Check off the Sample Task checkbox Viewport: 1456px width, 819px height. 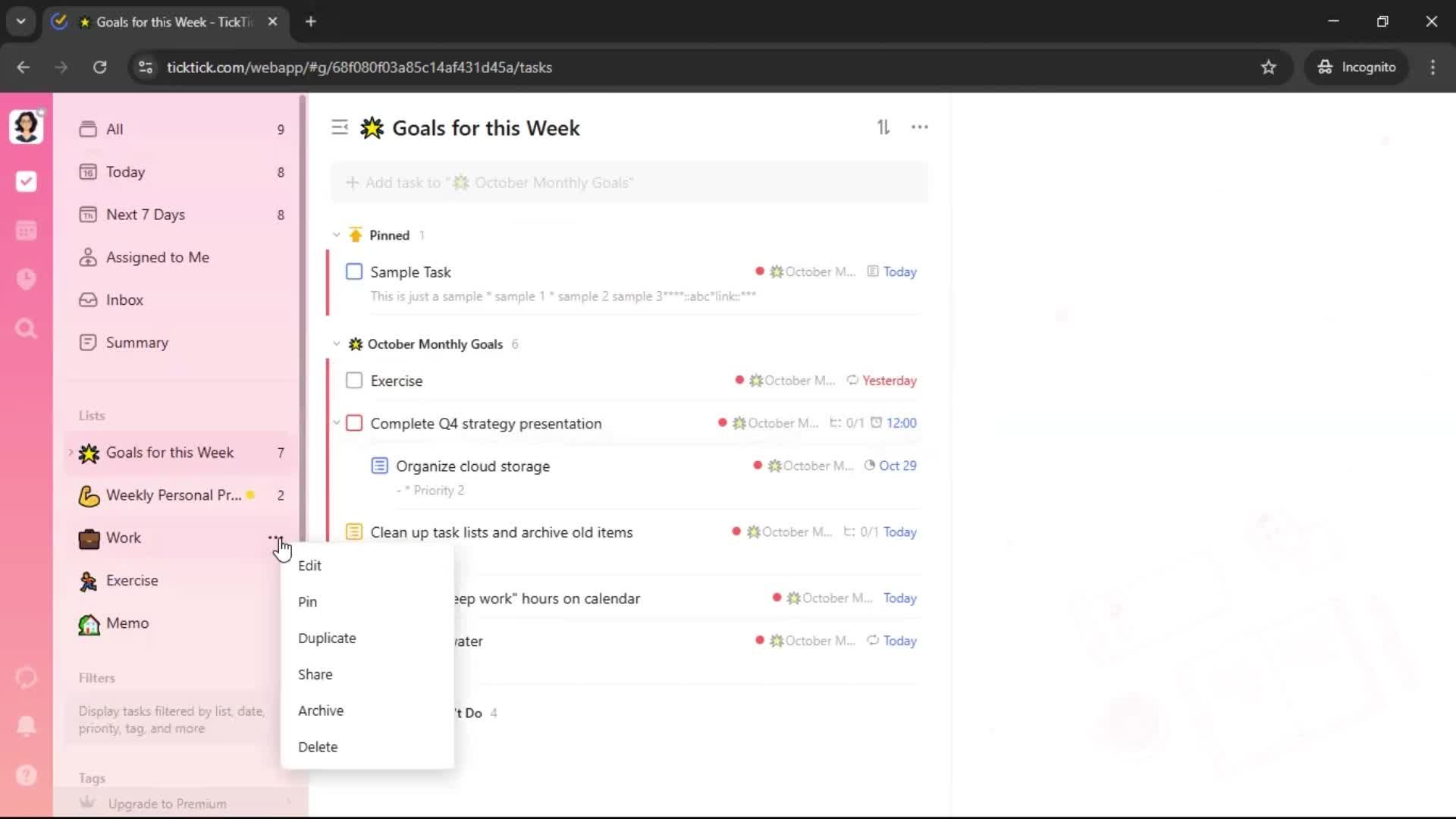pyautogui.click(x=354, y=271)
